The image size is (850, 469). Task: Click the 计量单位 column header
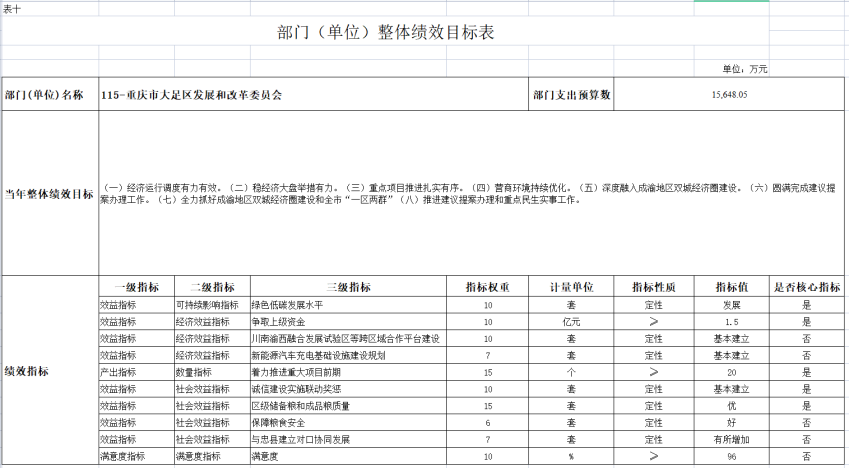(571, 287)
